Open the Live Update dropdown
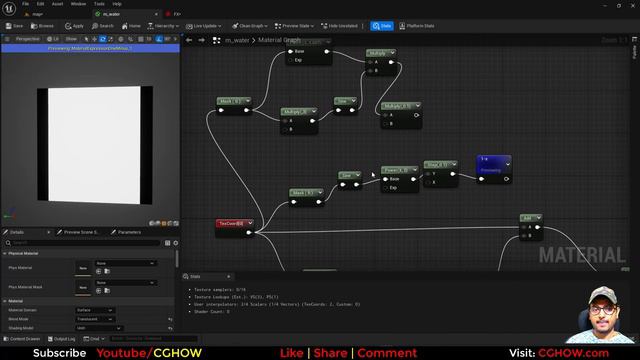The image size is (640, 360). tap(204, 26)
